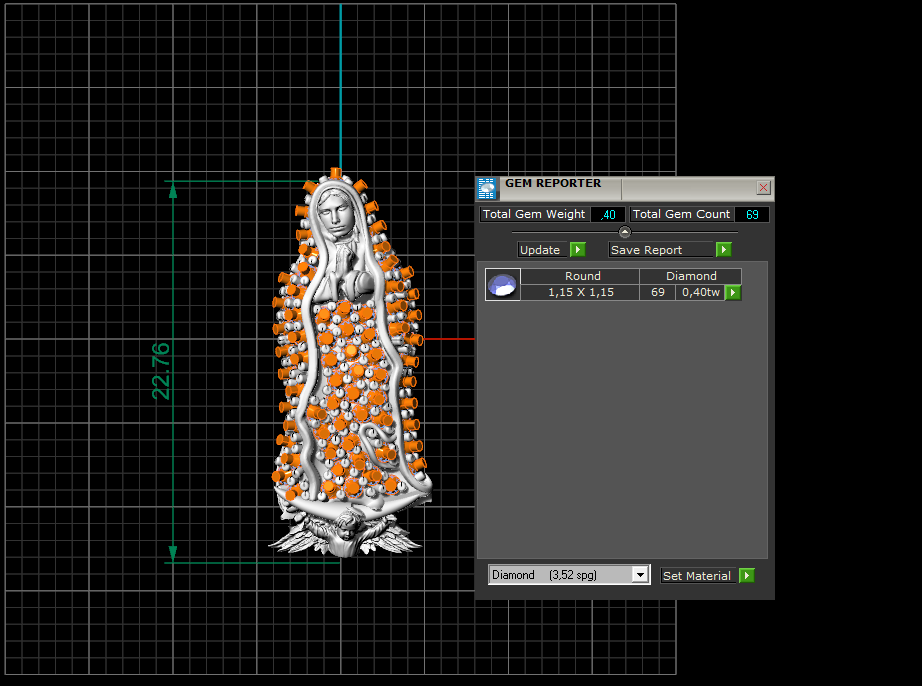Image resolution: width=922 pixels, height=686 pixels.
Task: Select the Round shape cell in gem table
Action: 581,276
